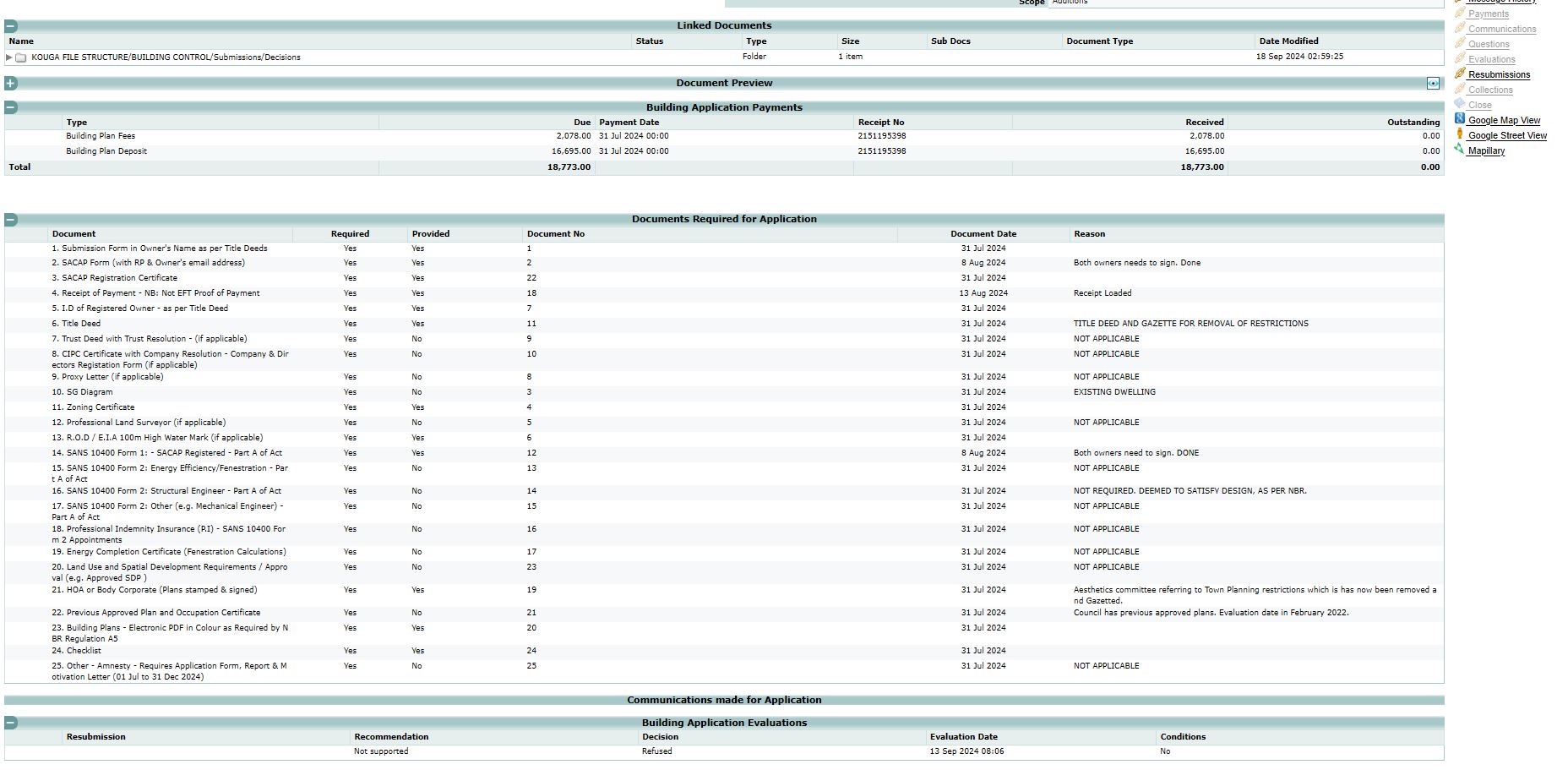Screen dimensions: 1568x770
Task: Click the Resubmissions pencil icon
Action: (1460, 74)
